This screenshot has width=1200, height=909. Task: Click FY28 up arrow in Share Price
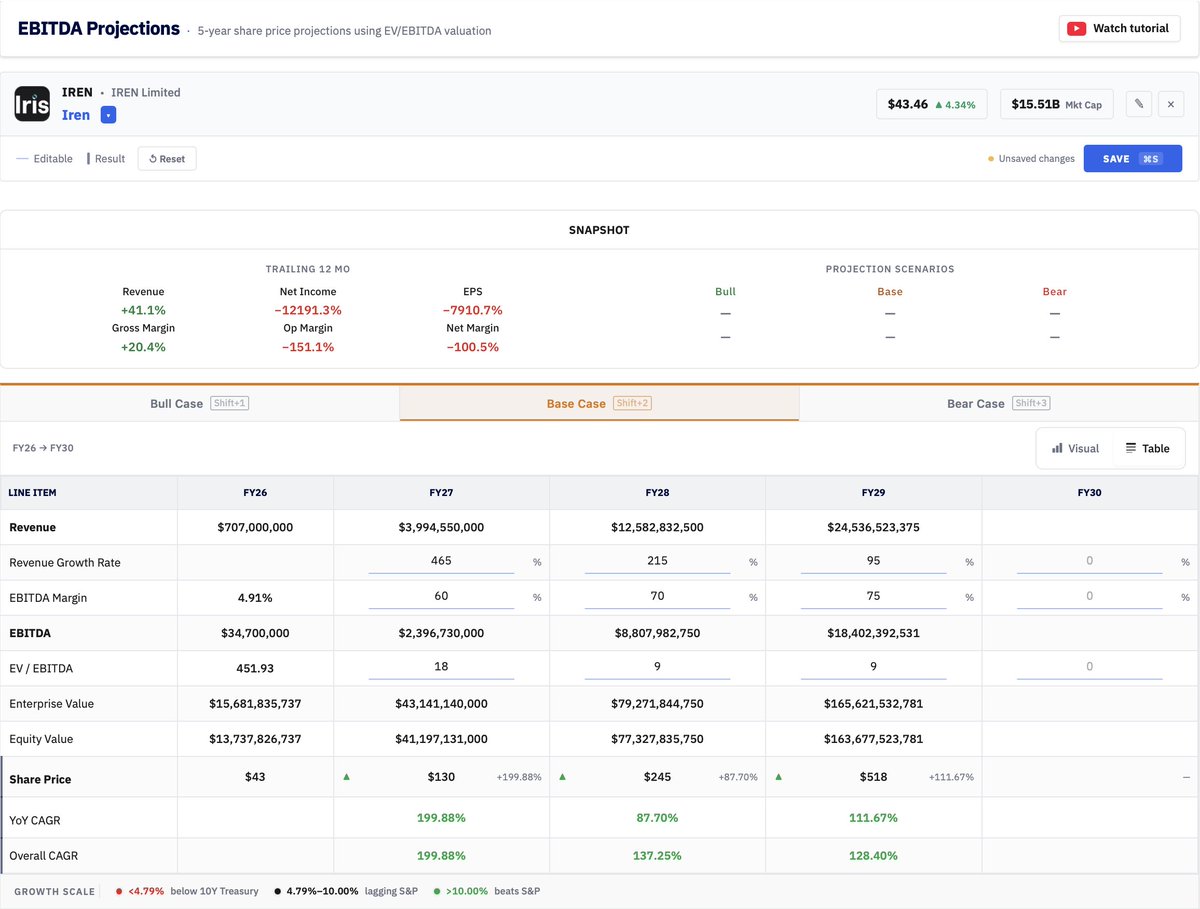(563, 776)
